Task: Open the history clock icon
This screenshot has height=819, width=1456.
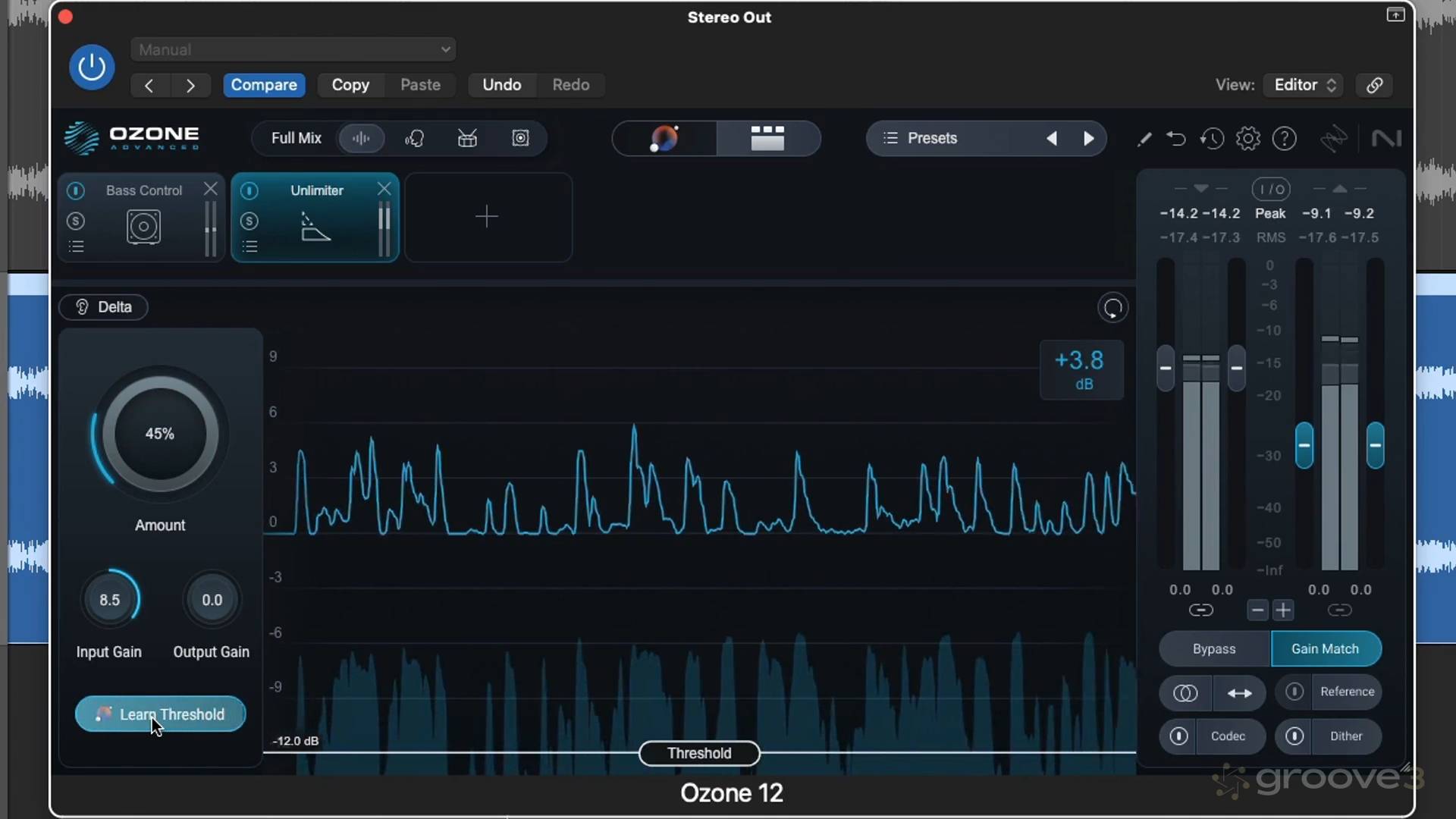Action: (1212, 139)
